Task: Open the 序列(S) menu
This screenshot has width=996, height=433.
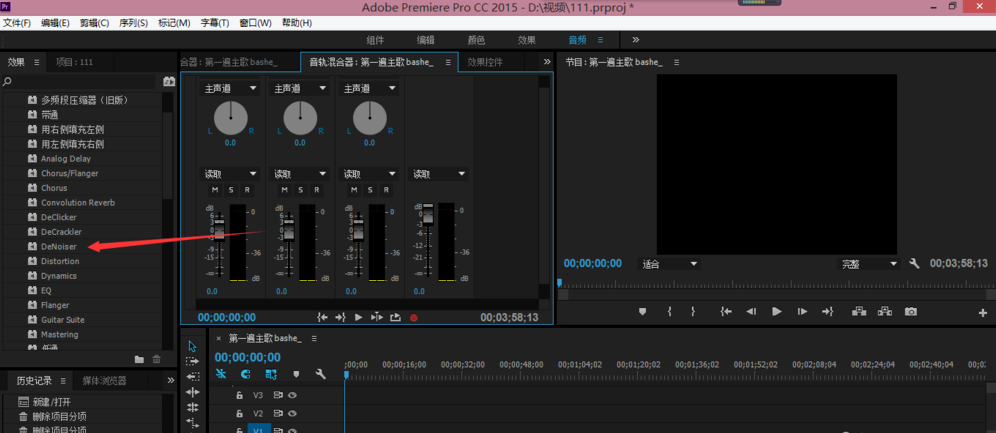Action: (133, 22)
